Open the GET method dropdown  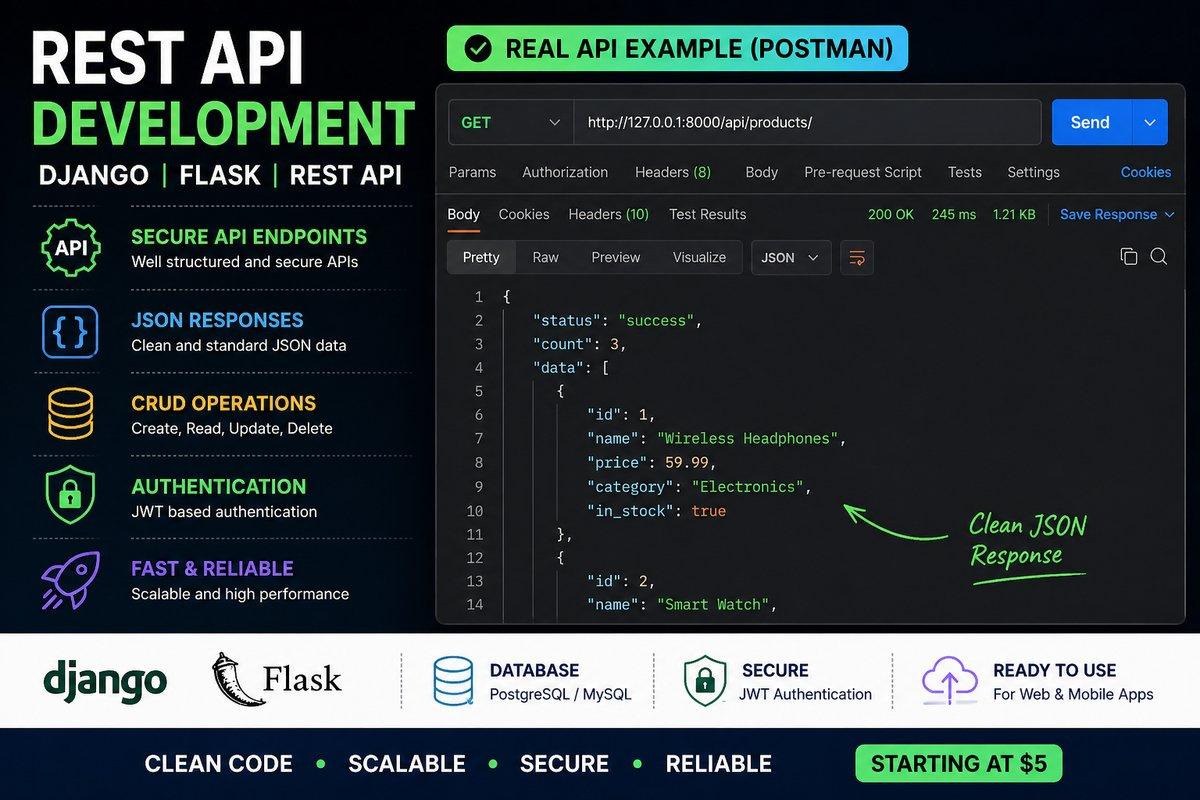point(510,122)
